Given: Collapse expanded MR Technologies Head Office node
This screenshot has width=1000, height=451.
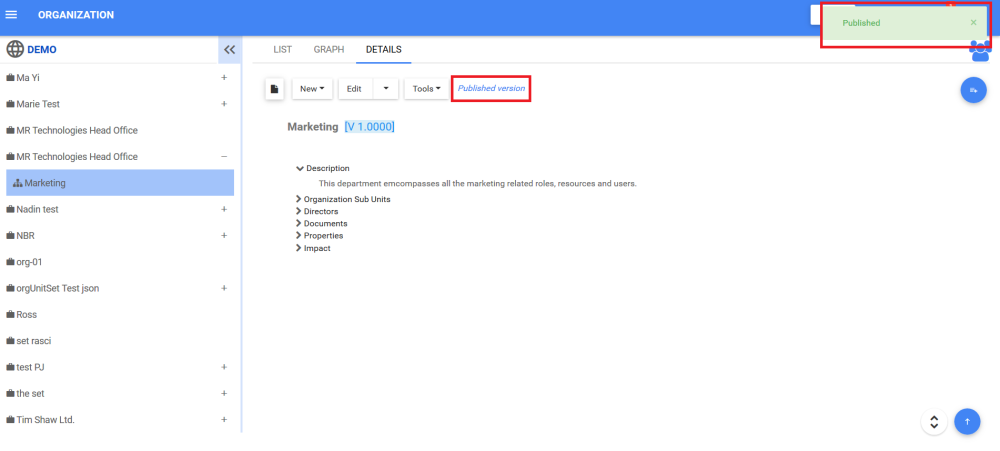Looking at the screenshot, I should point(224,157).
